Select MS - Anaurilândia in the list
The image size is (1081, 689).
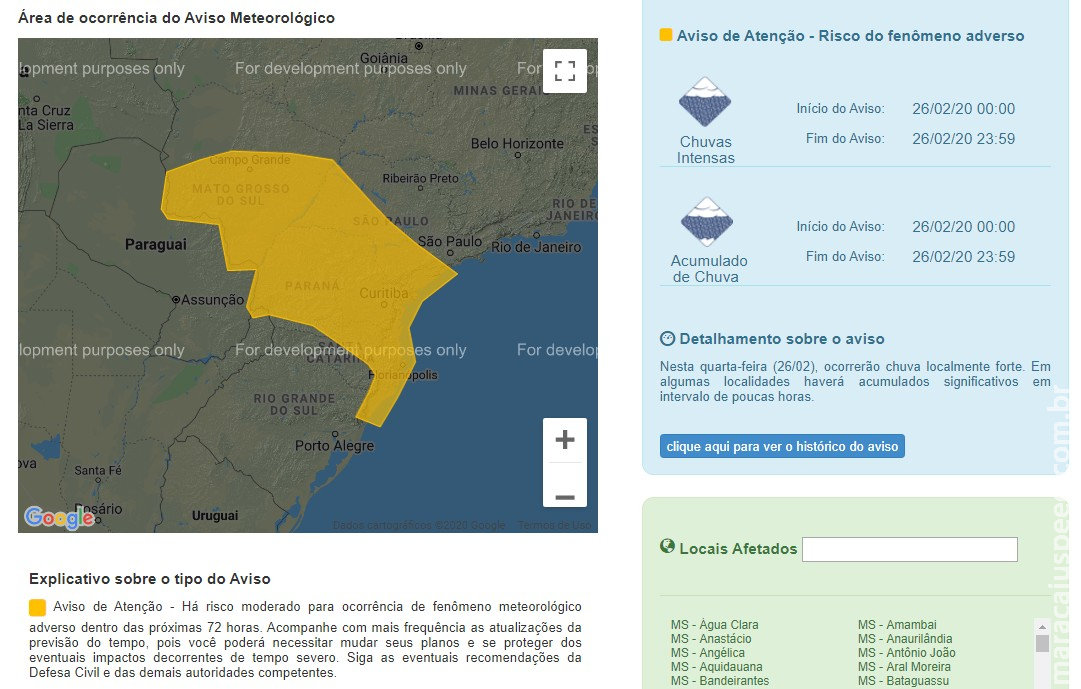pos(904,639)
